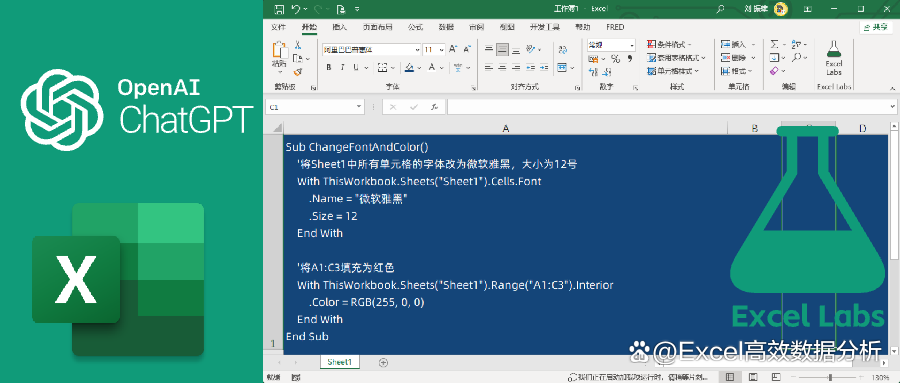The width and height of the screenshot is (900, 383).
Task: Click the Decrease Indent icon
Action: pyautogui.click(x=529, y=67)
